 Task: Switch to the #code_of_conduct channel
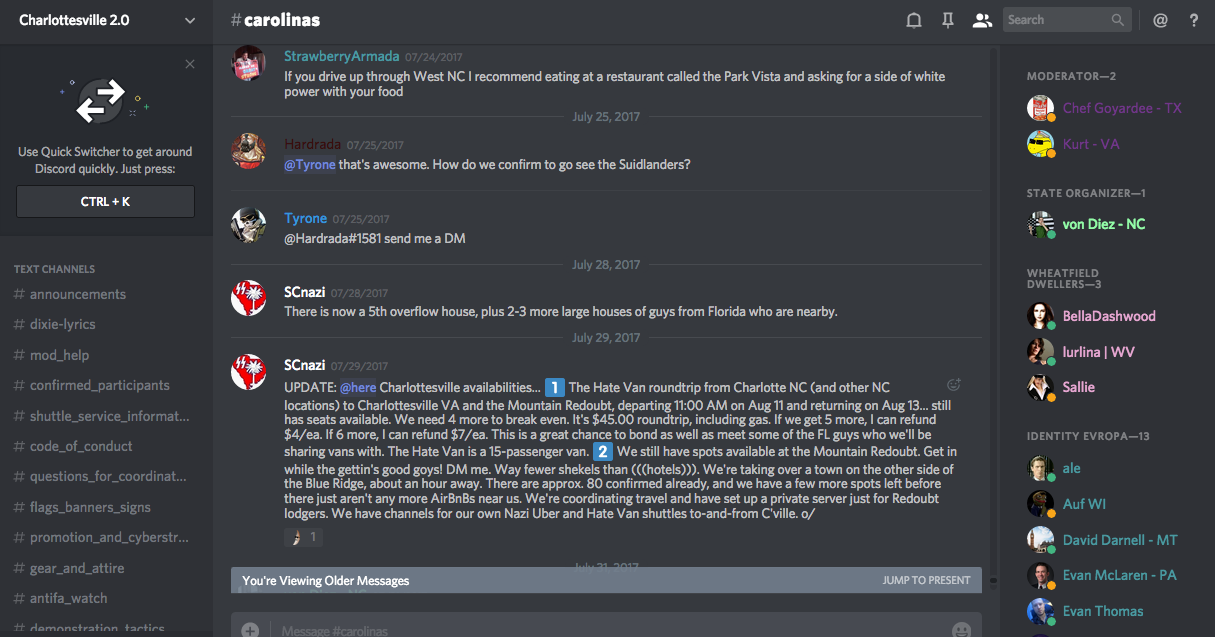click(x=81, y=446)
